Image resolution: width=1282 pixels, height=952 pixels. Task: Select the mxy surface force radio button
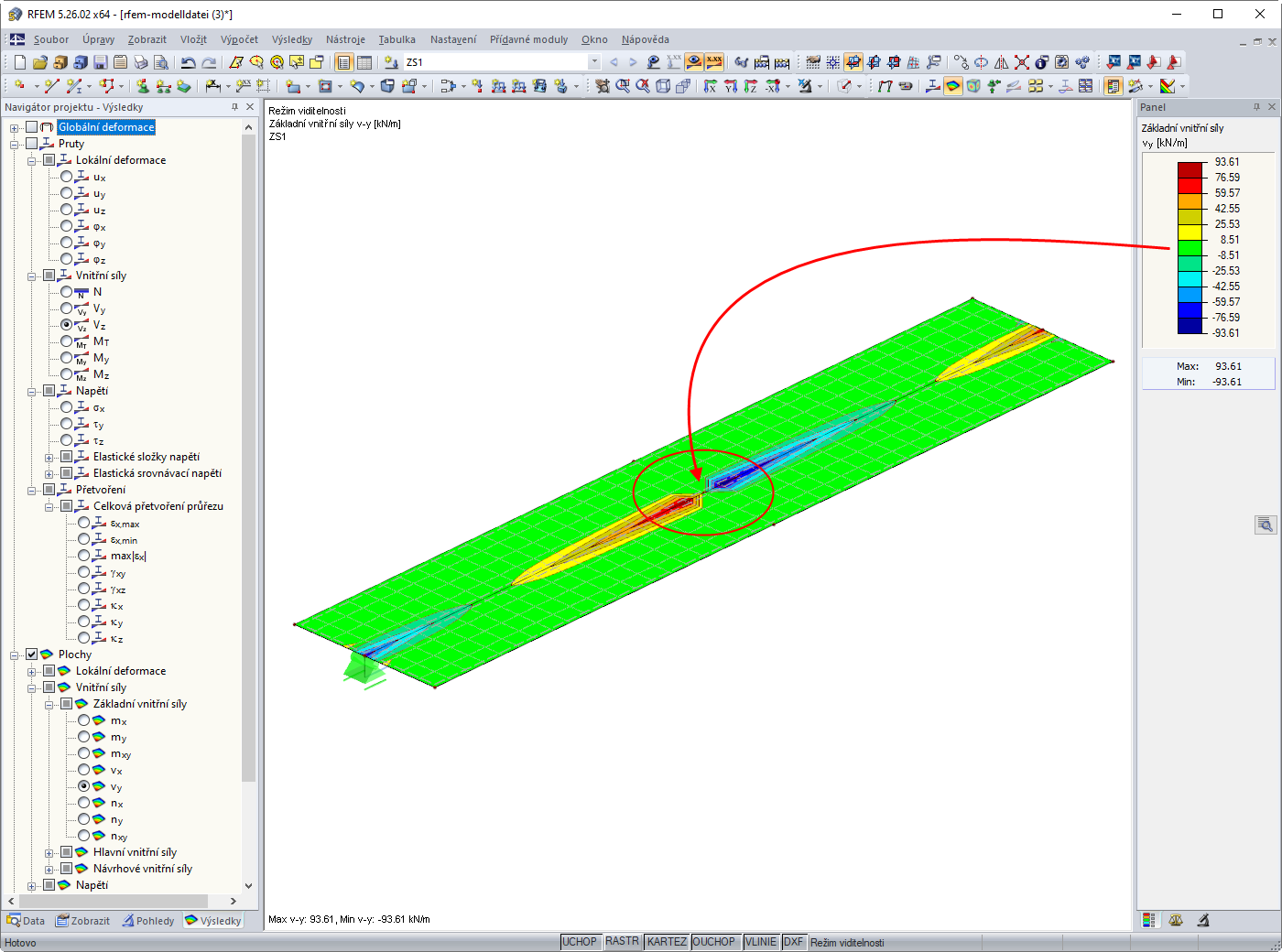84,753
